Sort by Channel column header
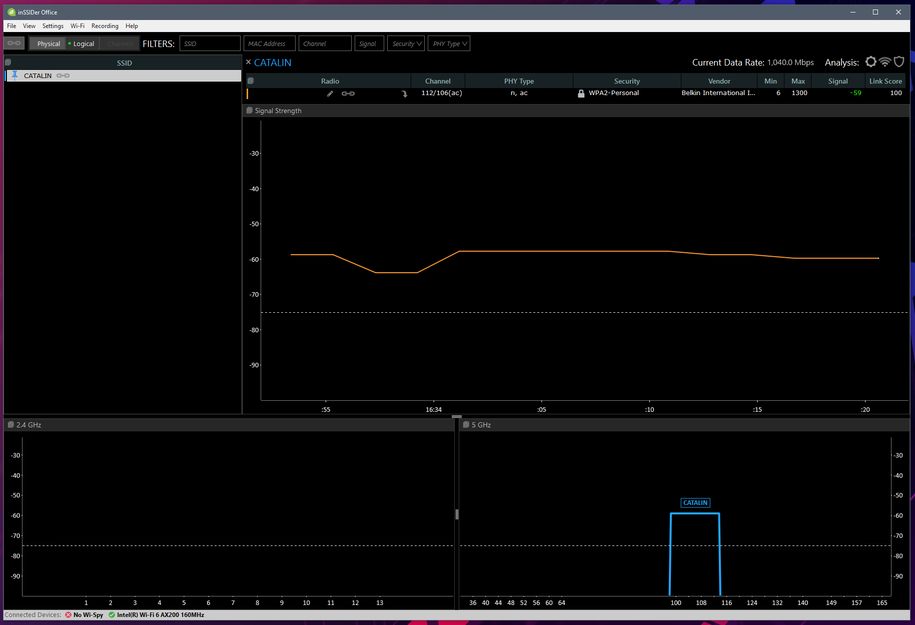 (x=438, y=81)
